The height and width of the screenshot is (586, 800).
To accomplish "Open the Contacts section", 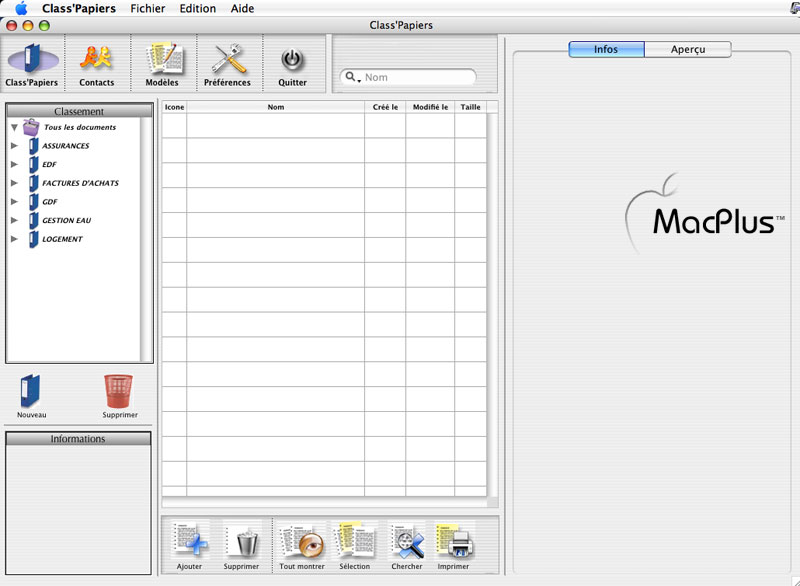I will pyautogui.click(x=96, y=58).
